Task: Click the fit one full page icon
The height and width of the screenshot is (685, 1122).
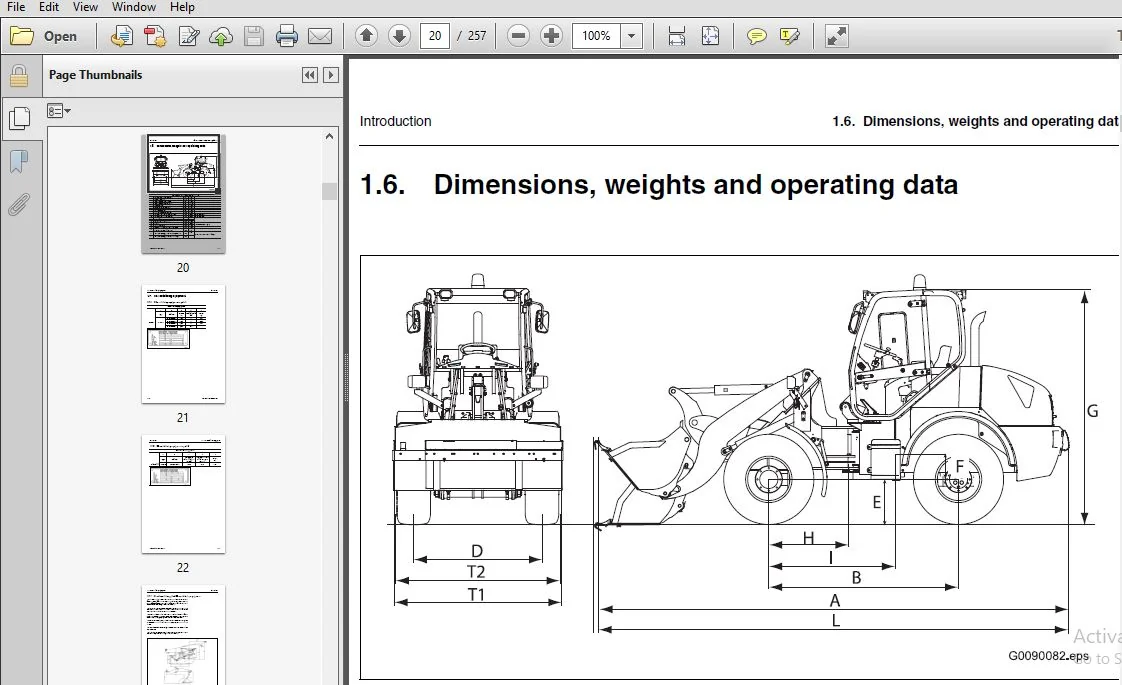Action: pos(710,36)
